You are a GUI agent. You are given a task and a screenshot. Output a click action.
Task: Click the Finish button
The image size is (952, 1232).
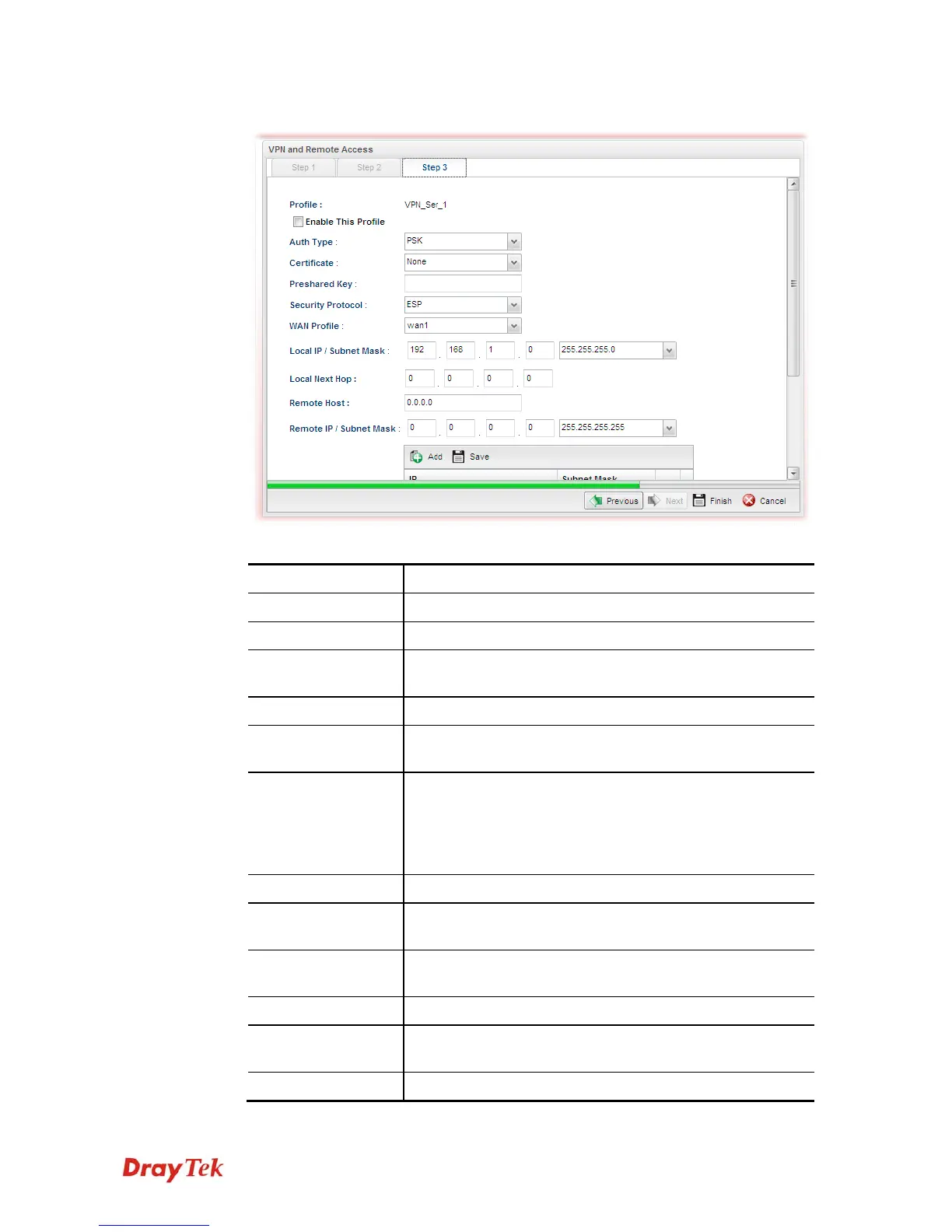712,501
